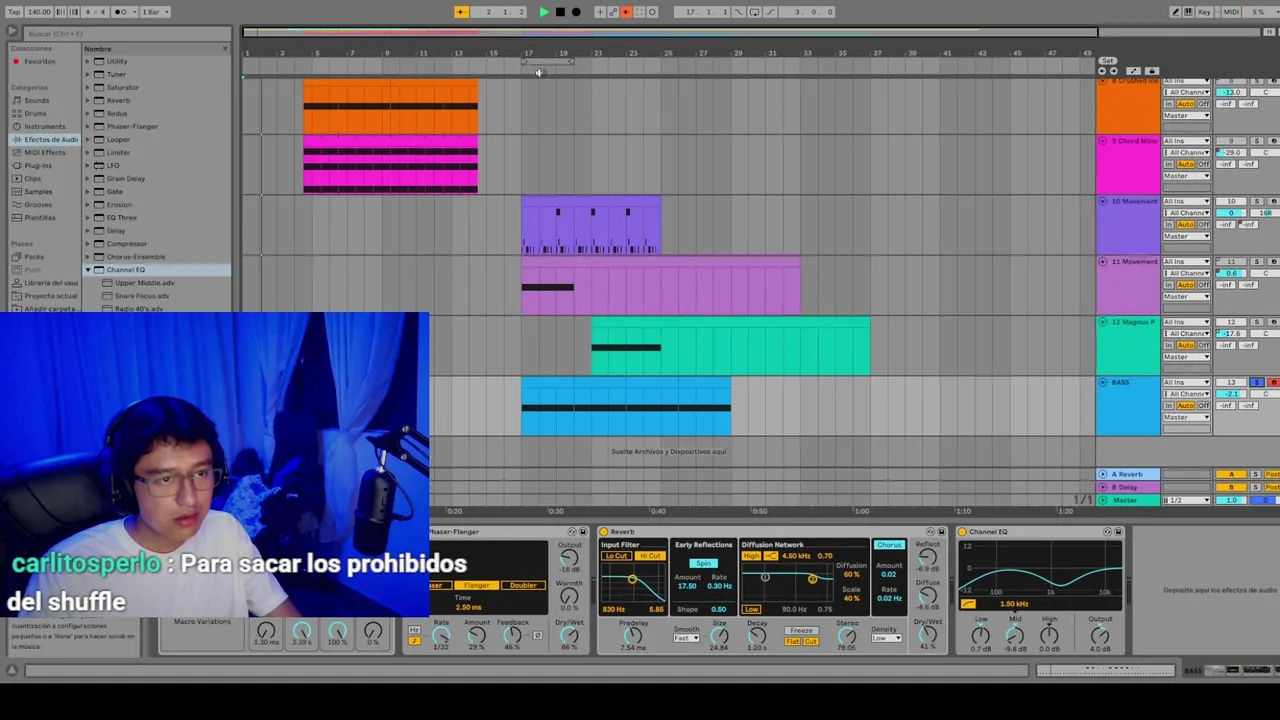Open Favoritos collection in browser

(40, 61)
